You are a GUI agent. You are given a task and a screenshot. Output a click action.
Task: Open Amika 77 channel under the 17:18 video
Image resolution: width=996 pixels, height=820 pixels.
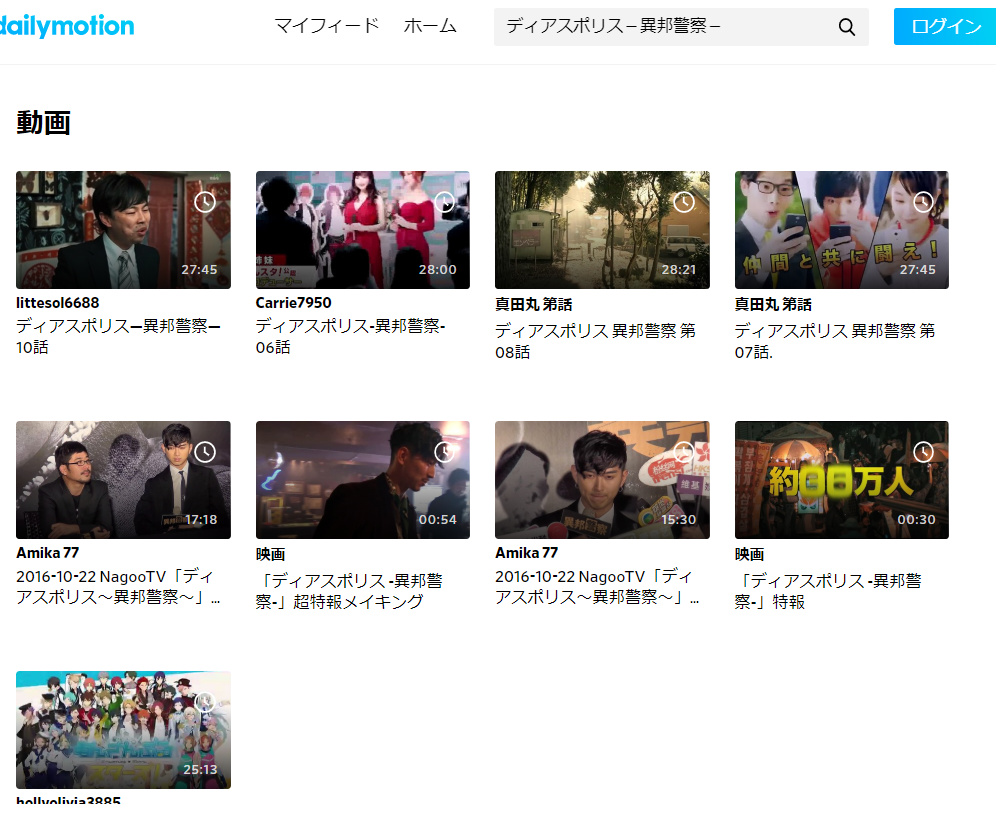tap(48, 553)
